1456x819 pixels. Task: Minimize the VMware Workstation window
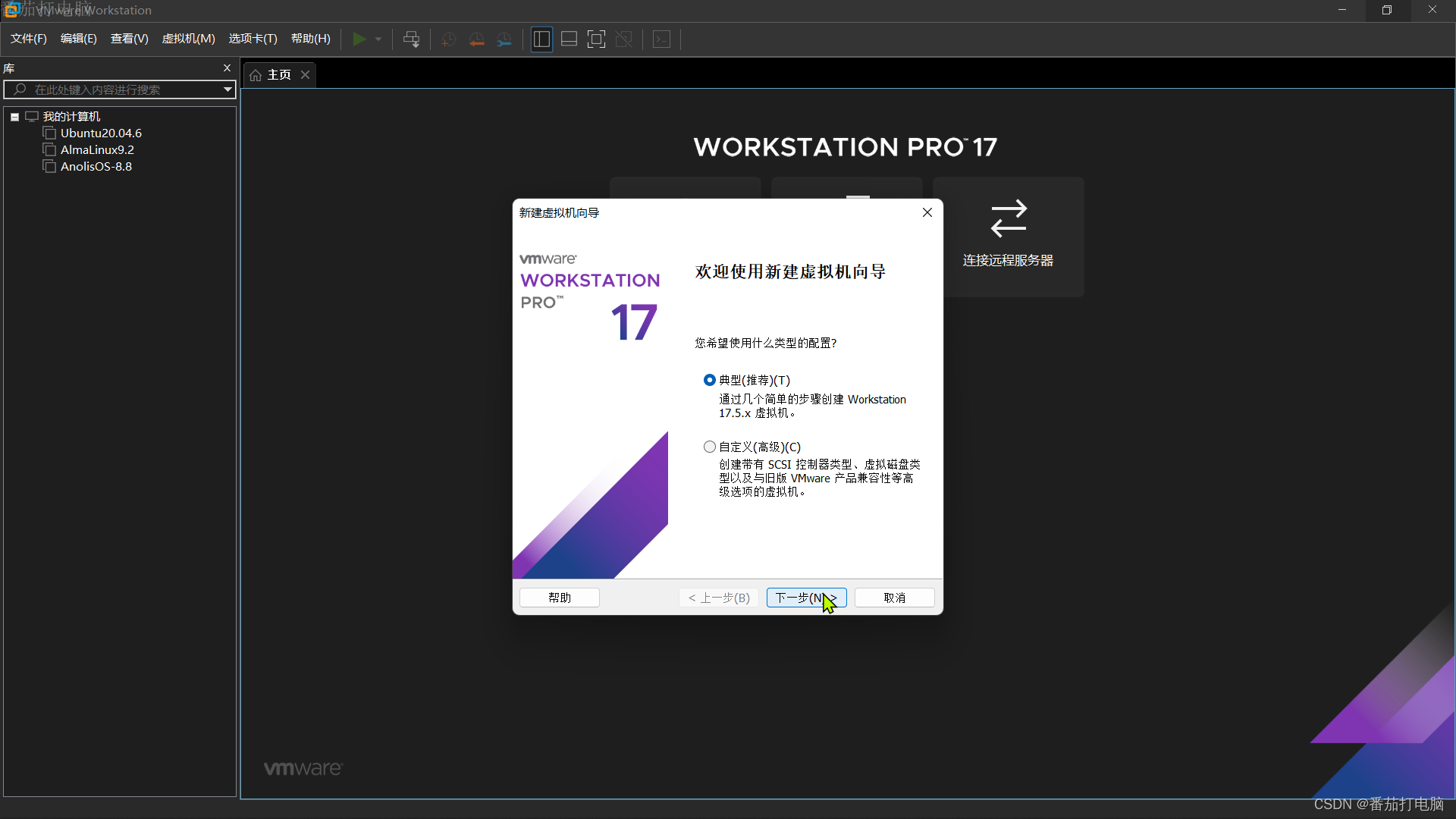(1342, 10)
